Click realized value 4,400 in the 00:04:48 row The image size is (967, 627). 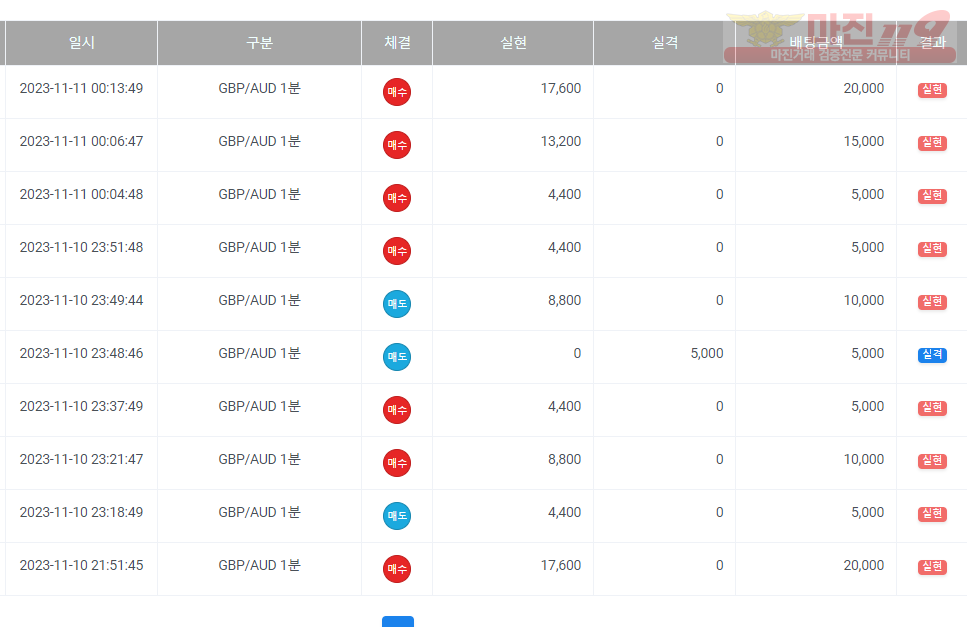pyautogui.click(x=564, y=194)
